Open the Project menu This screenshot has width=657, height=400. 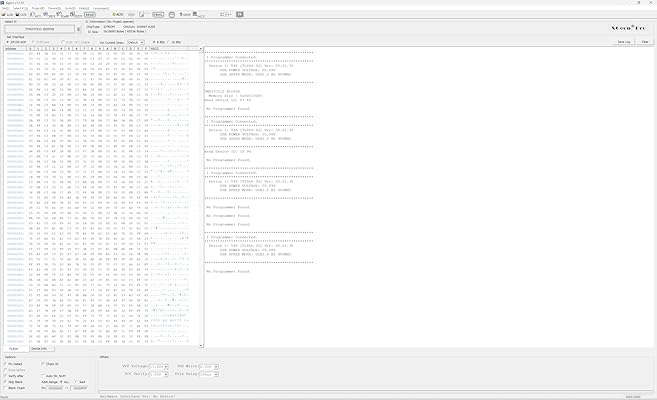[x=38, y=8]
